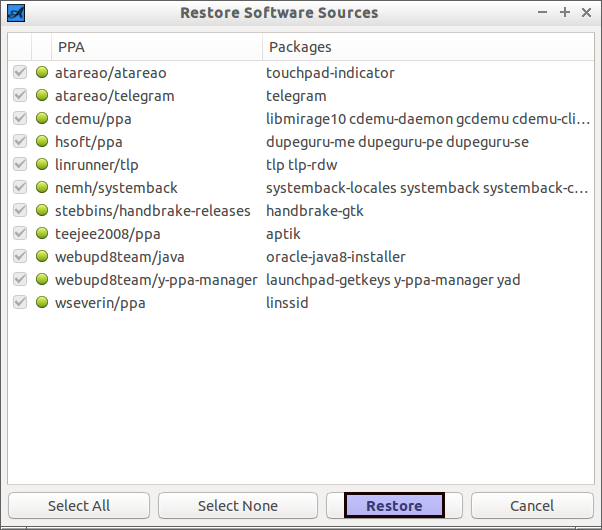The image size is (602, 530).
Task: Click green status dot beside linrunner/tlp
Action: pos(42,164)
